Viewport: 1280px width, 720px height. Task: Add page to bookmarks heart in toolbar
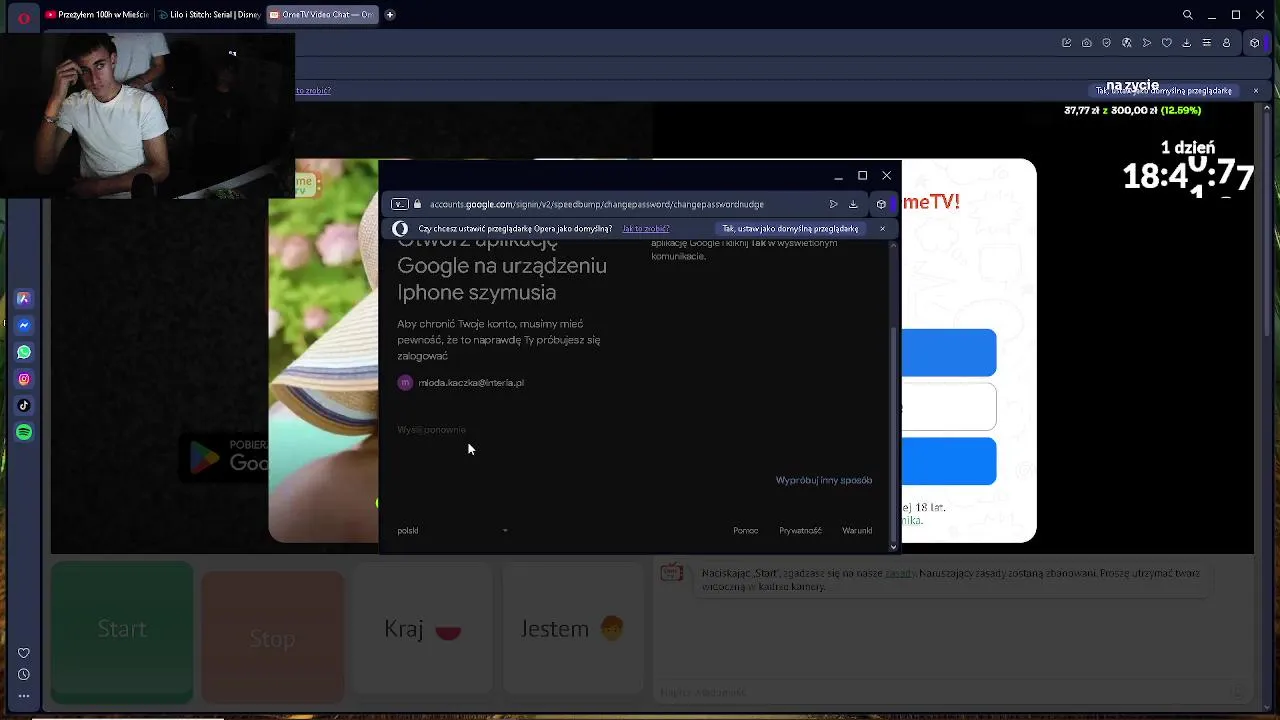1166,43
